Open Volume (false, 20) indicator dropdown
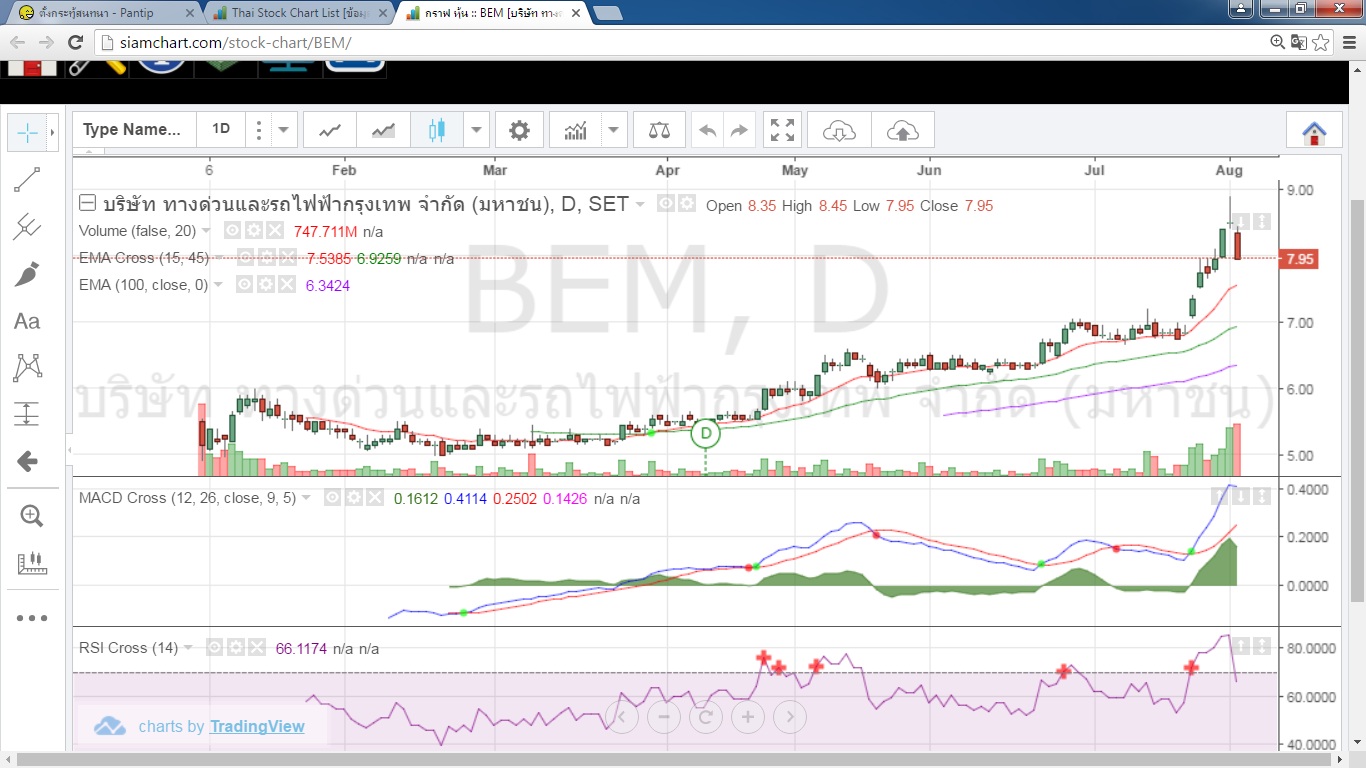1366x768 pixels. [x=207, y=231]
